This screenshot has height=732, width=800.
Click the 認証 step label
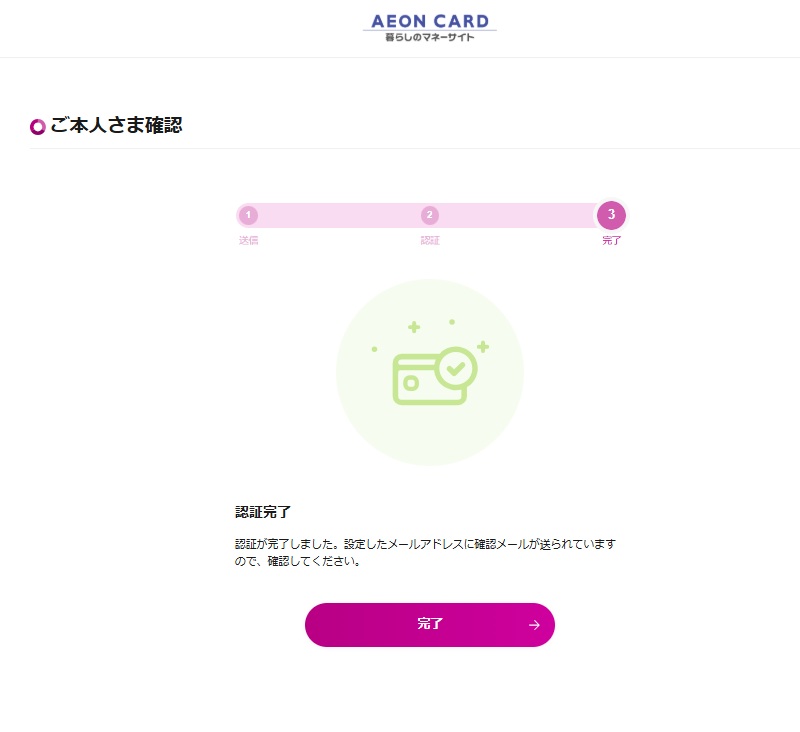click(x=429, y=241)
